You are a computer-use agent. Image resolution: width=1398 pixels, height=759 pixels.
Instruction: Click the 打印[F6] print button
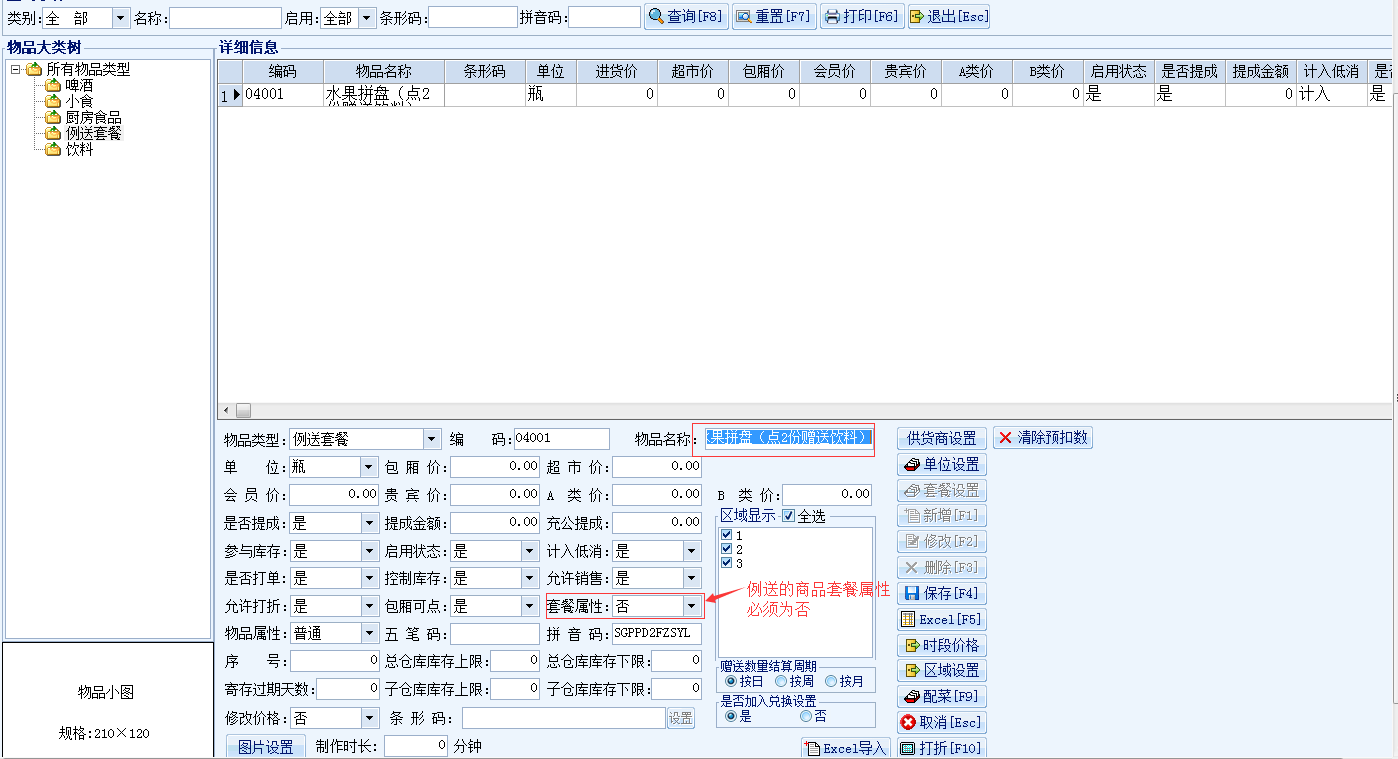point(861,17)
